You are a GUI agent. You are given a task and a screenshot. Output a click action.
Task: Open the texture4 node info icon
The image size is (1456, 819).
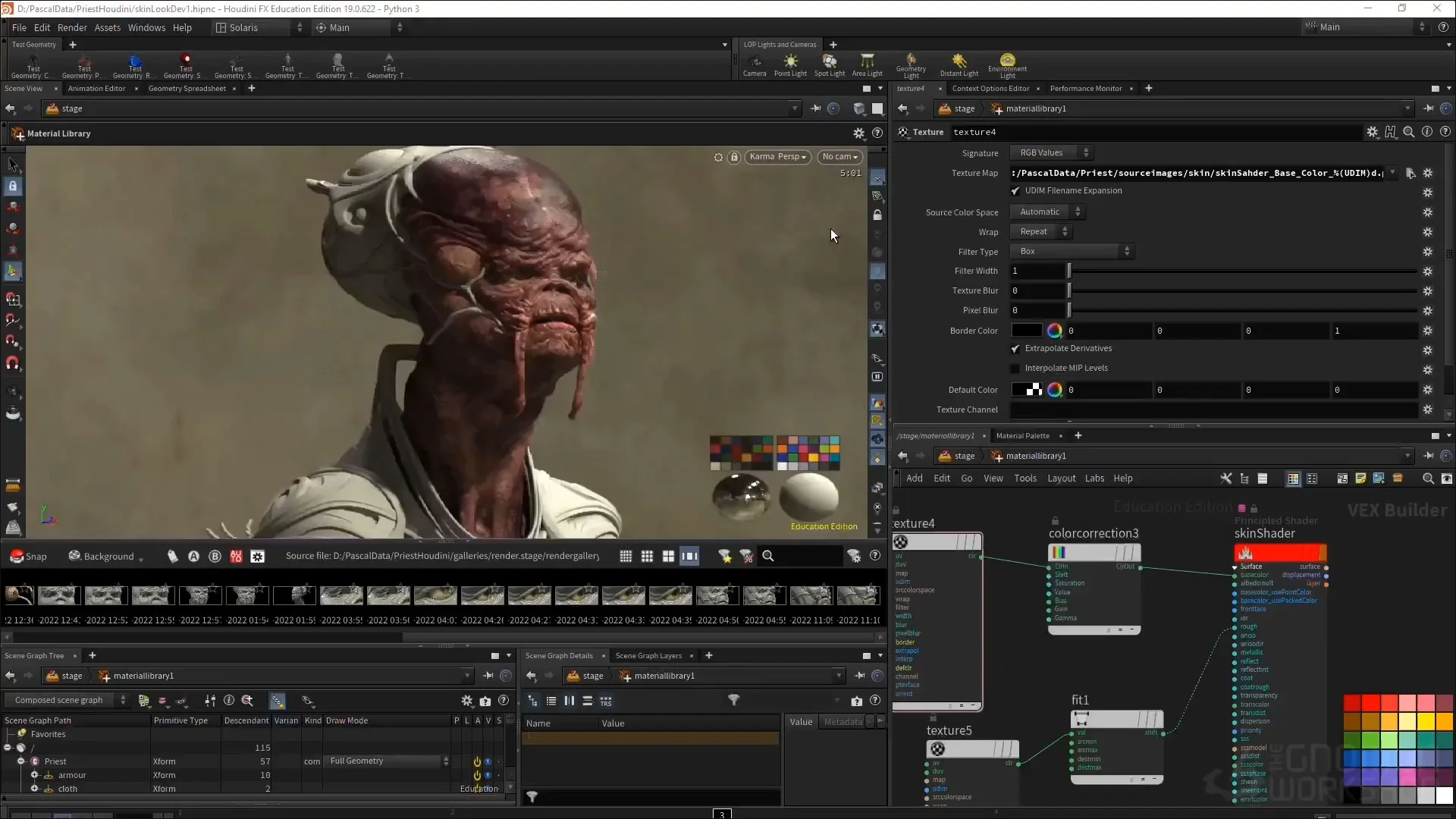[1426, 132]
